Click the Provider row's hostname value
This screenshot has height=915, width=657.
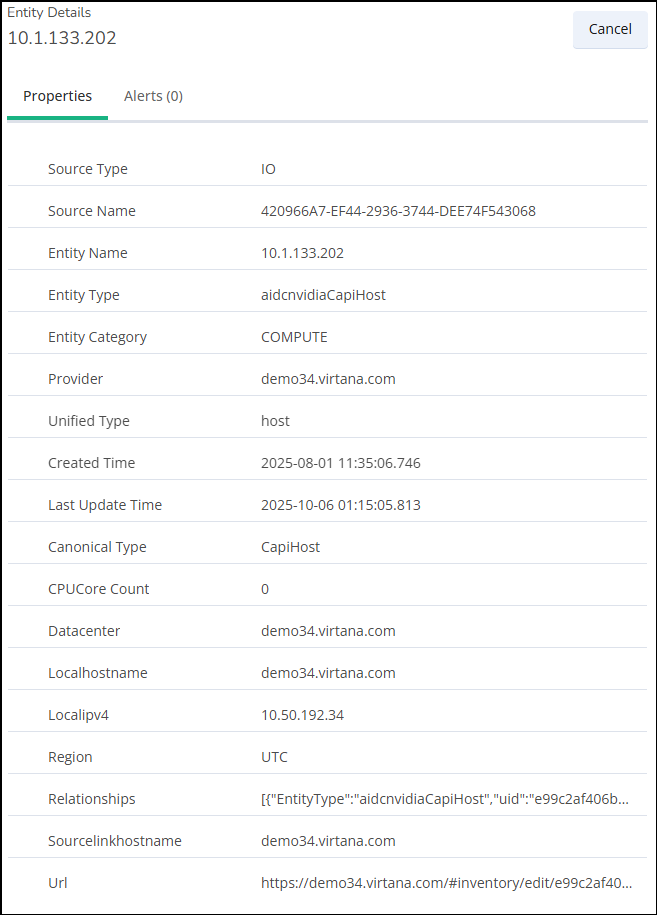pyautogui.click(x=328, y=379)
